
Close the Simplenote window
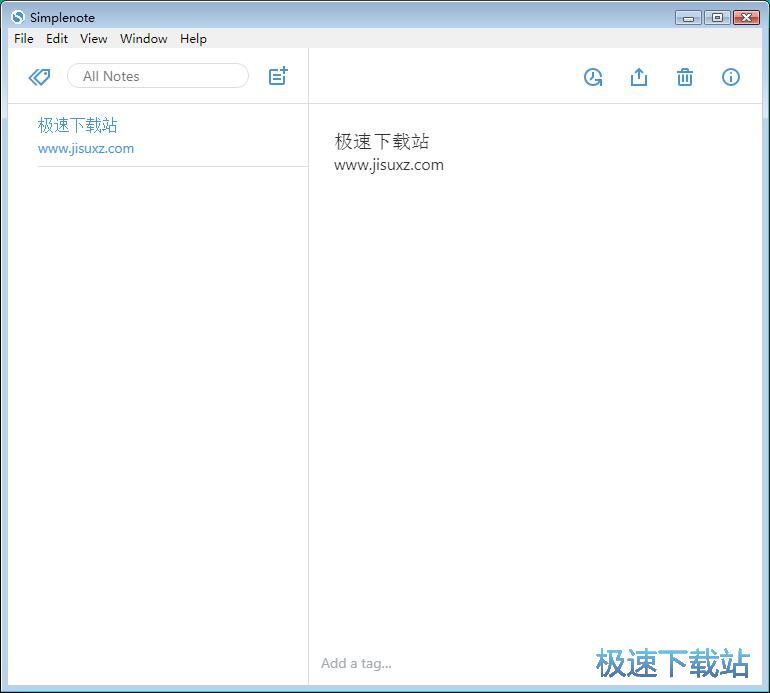click(x=746, y=18)
